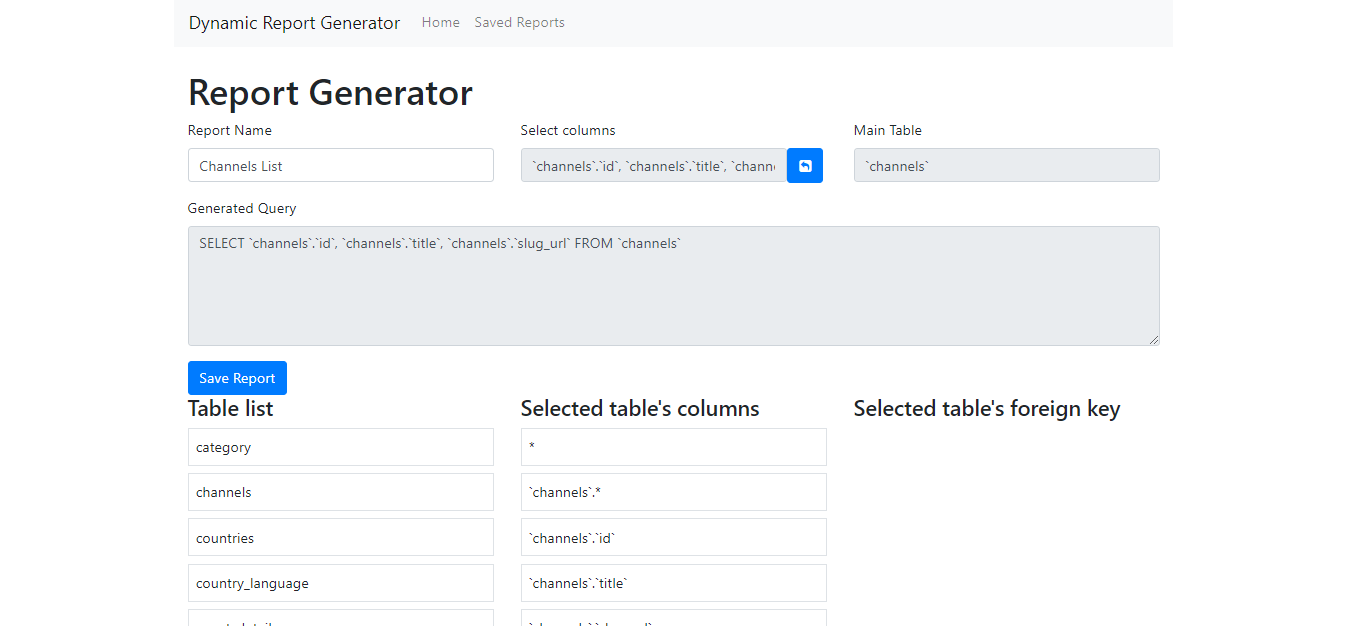This screenshot has height=626, width=1348.
Task: Click the Report Generator page heading
Action: pos(330,92)
